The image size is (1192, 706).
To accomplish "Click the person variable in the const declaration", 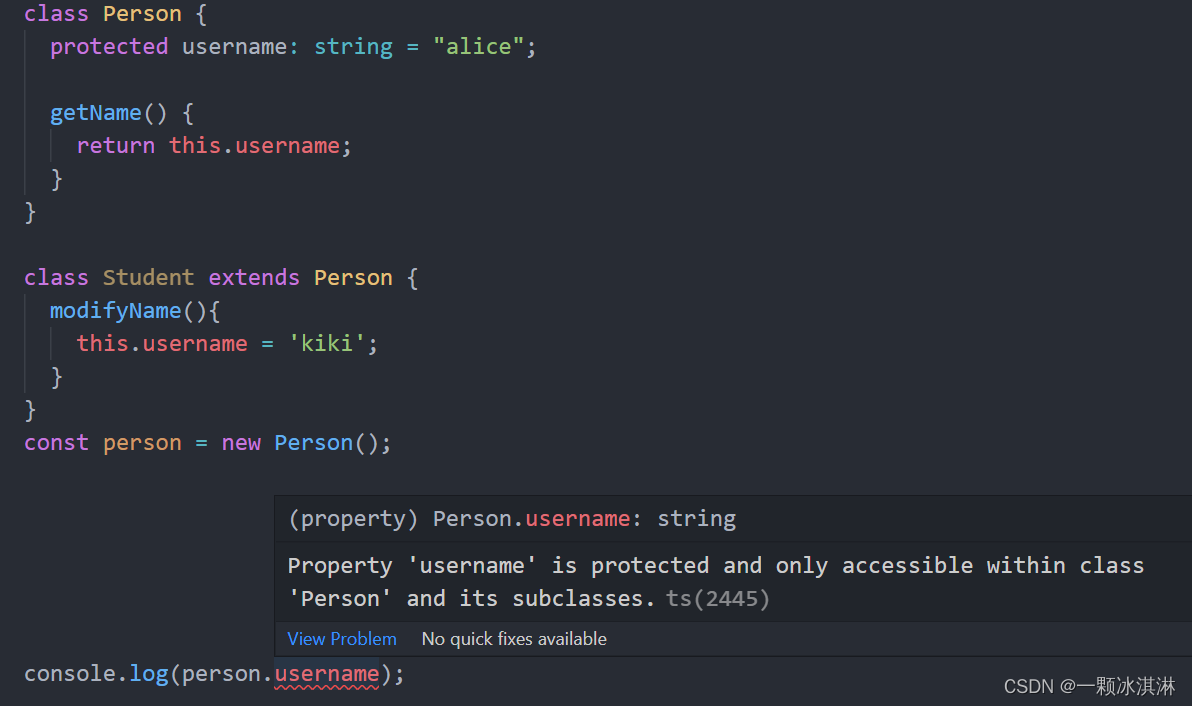I will pyautogui.click(x=142, y=443).
